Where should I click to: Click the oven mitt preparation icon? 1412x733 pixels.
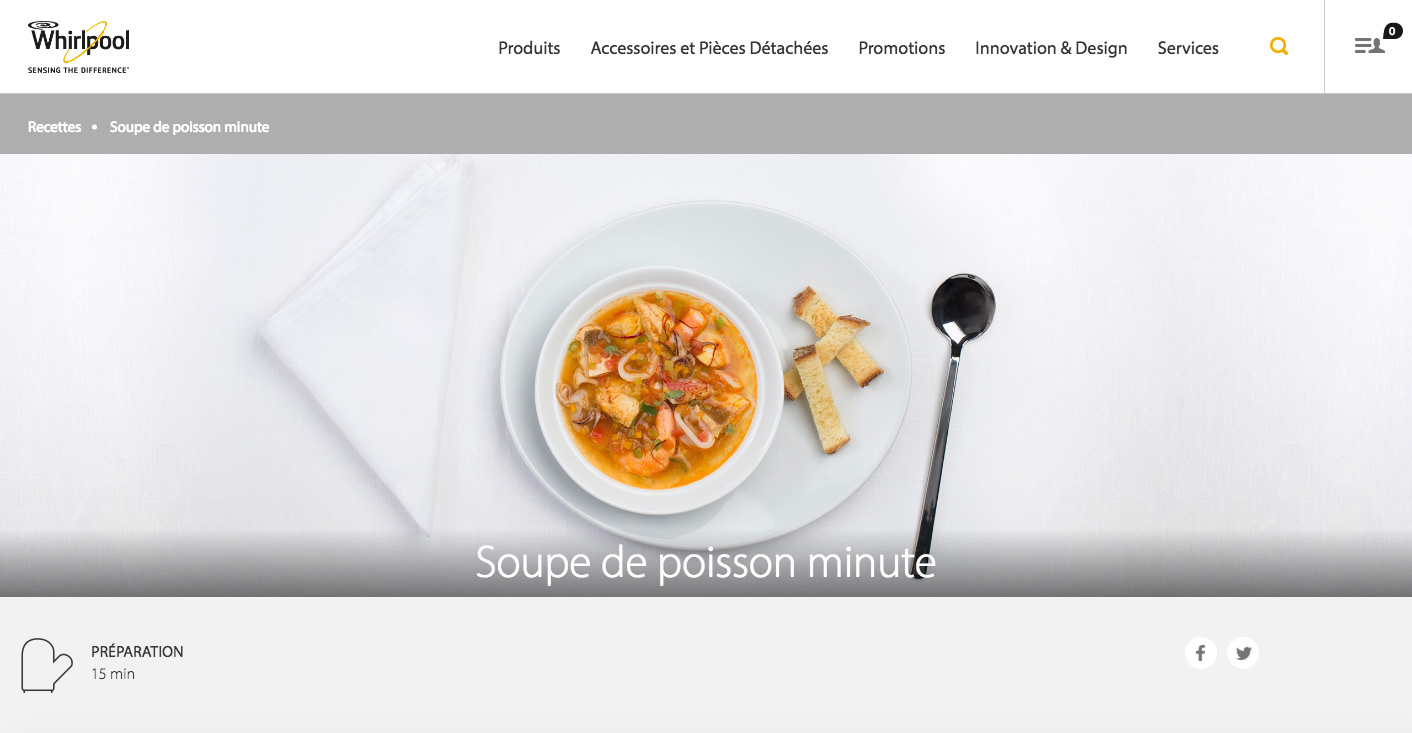click(x=47, y=665)
